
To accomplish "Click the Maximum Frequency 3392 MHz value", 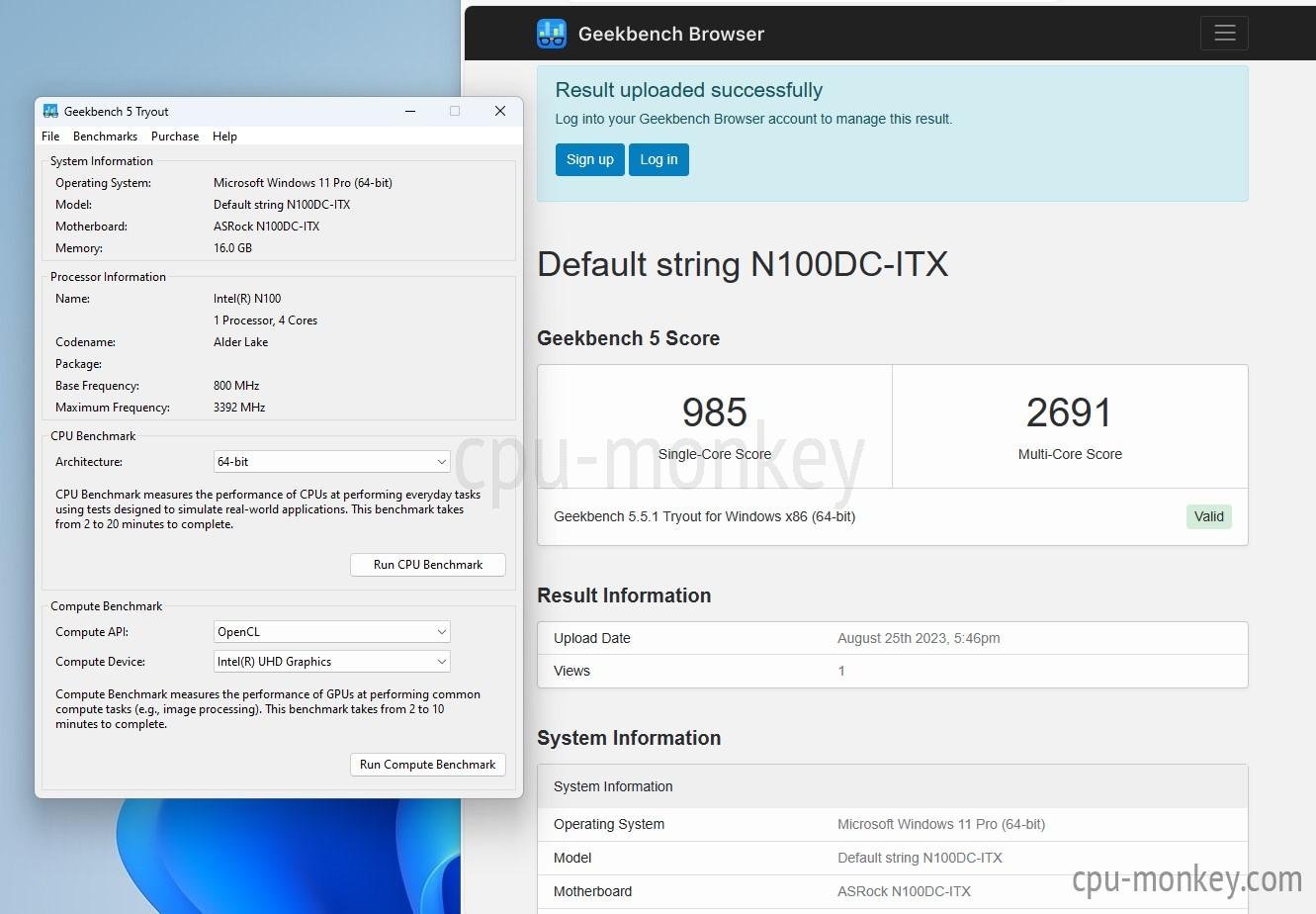I will (239, 408).
